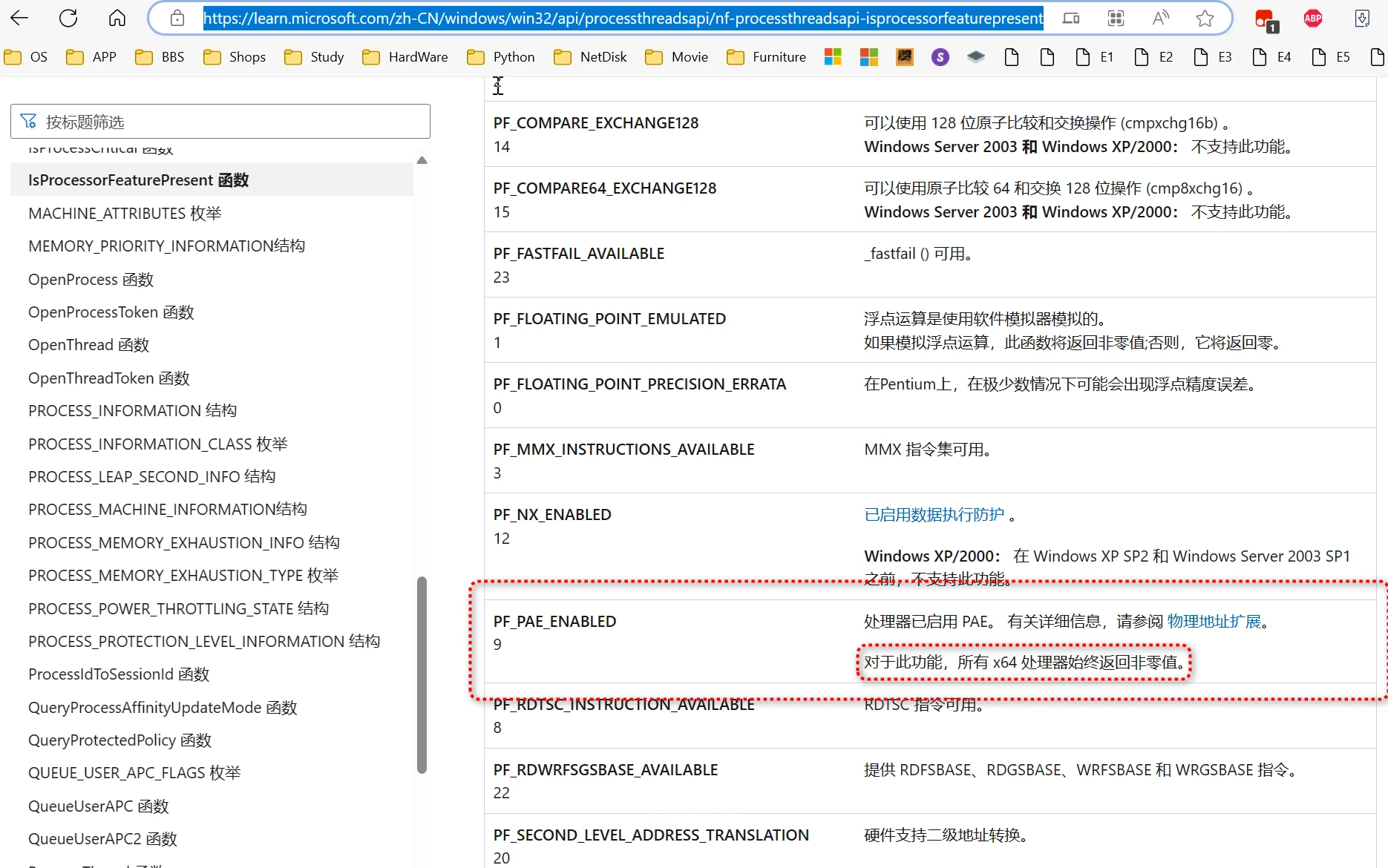
Task: Open the HardWare bookmarks folder
Action: click(x=405, y=57)
